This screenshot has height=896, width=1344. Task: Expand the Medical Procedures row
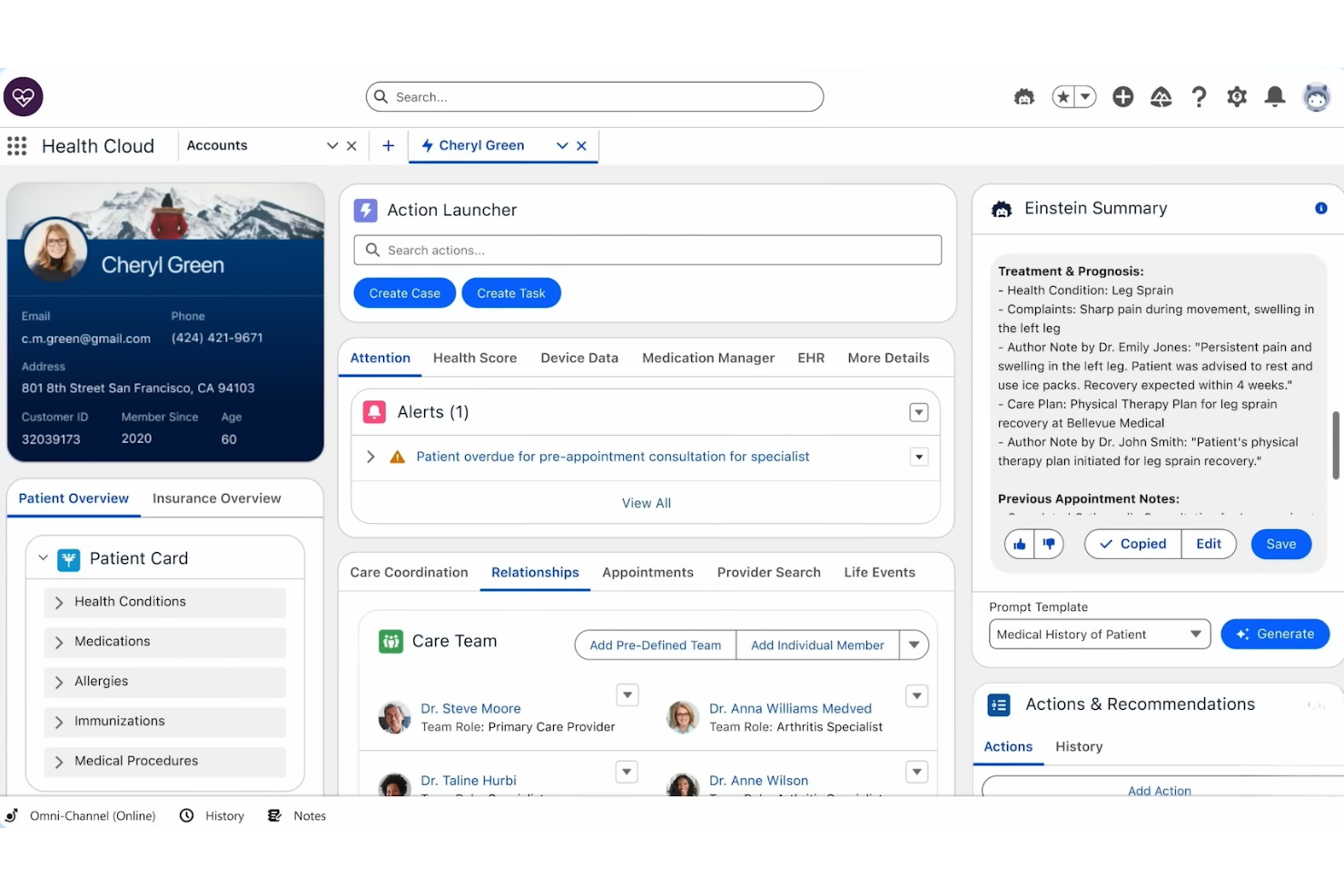click(164, 762)
